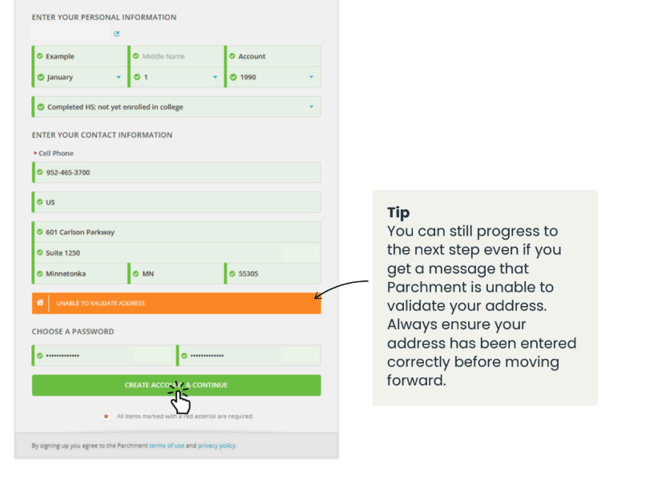Viewport: 670px width, 480px height.
Task: Click the green checkmark beside 601 Carlson Parkway
Action: (40, 232)
